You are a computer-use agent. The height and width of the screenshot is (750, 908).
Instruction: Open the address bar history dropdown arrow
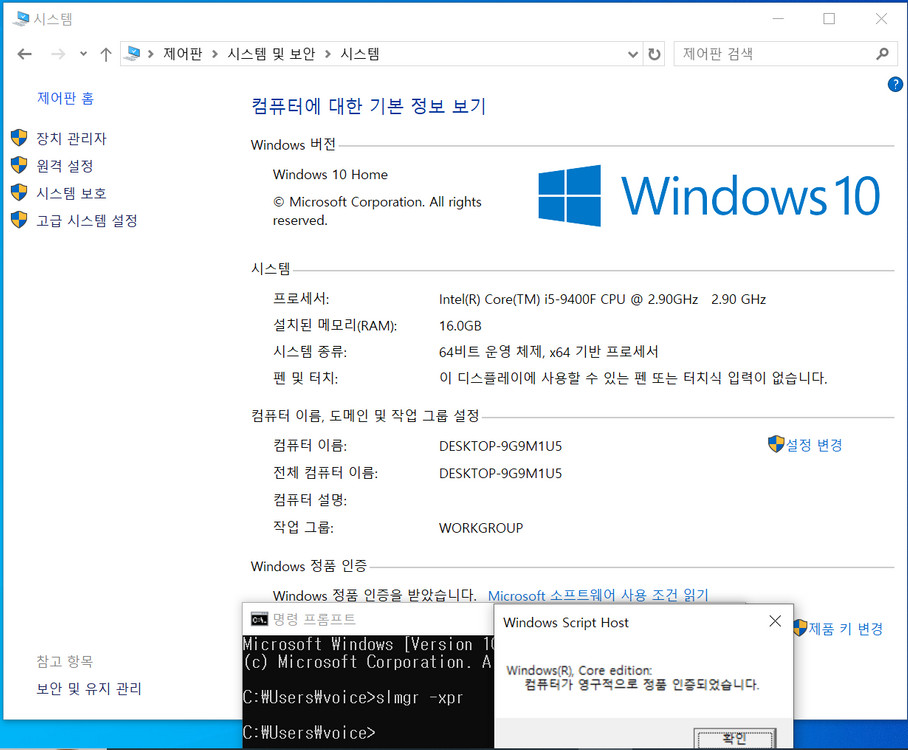tap(633, 54)
